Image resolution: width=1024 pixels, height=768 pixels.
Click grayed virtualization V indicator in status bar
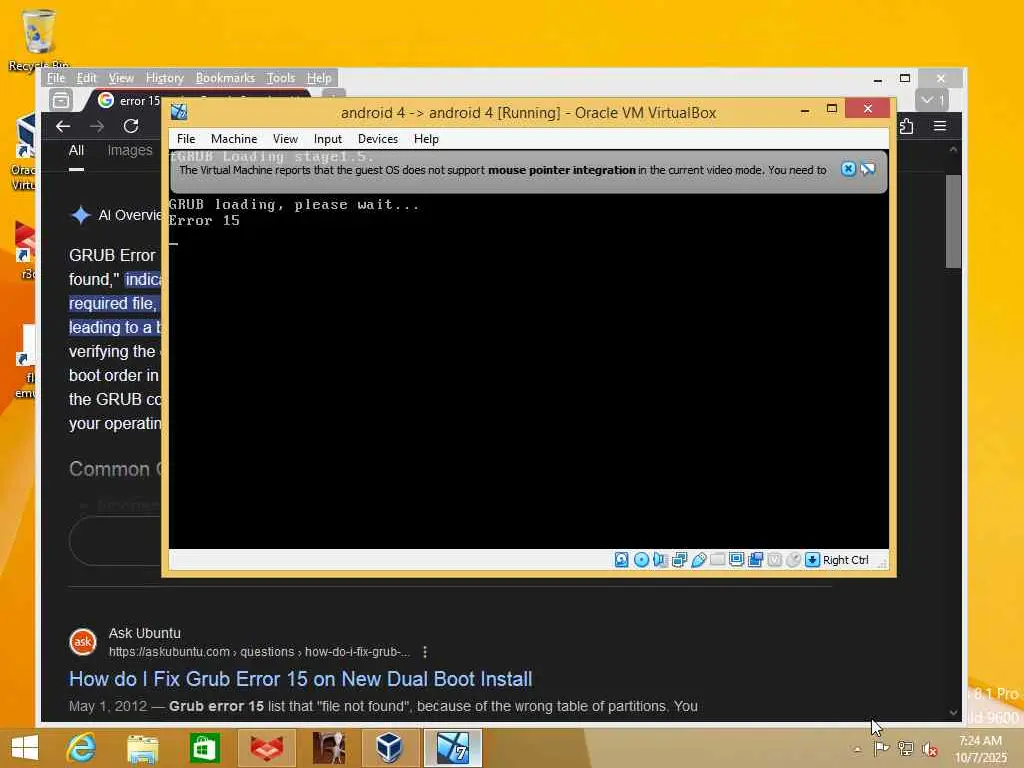tap(775, 560)
